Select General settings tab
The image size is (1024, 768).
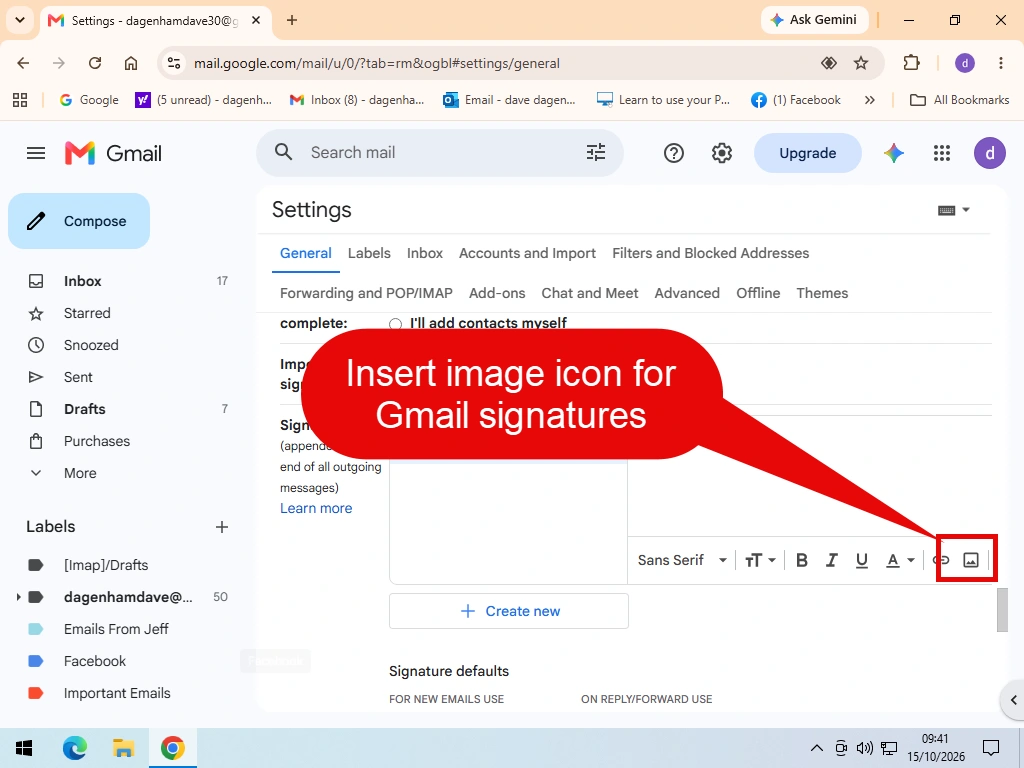click(306, 253)
